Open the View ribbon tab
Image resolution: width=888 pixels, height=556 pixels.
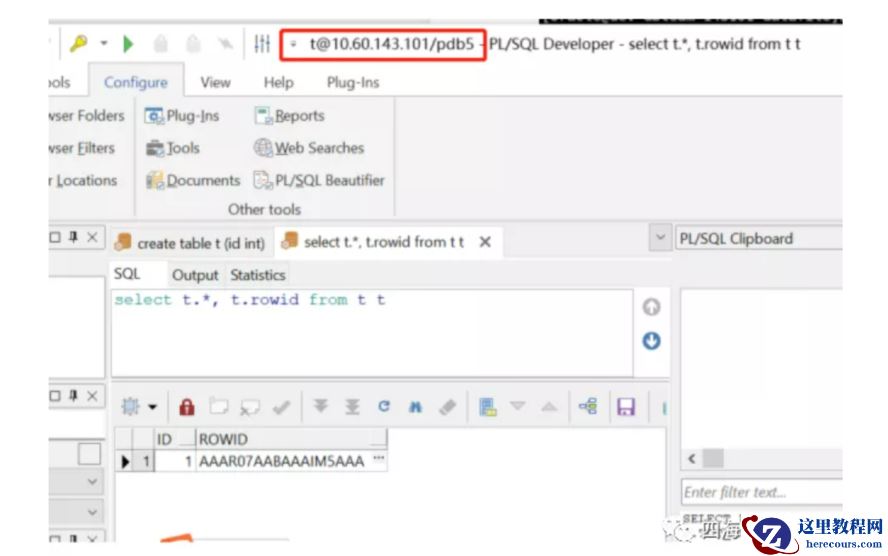(x=215, y=83)
